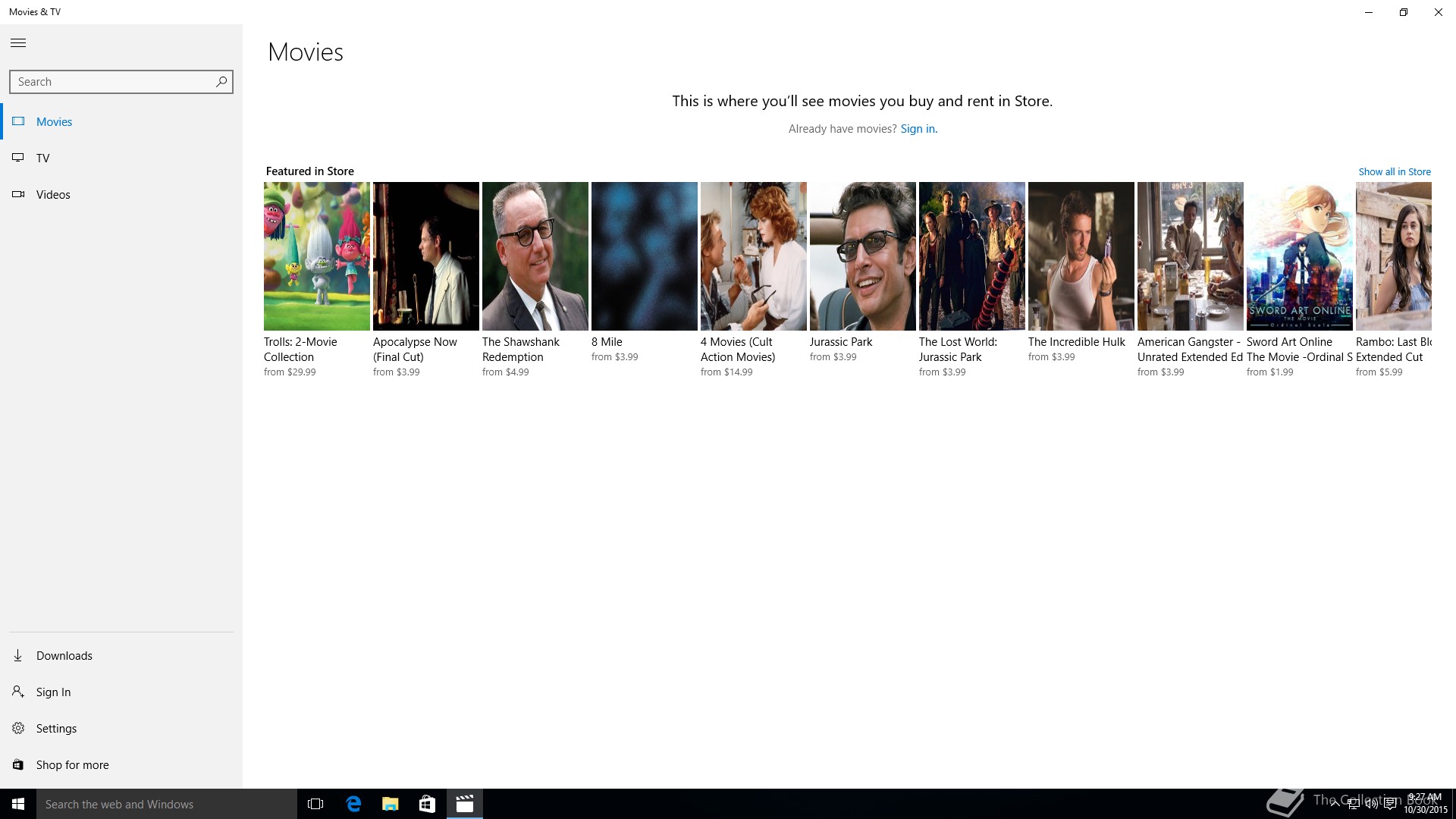
Task: Click the Movies sidebar icon
Action: [18, 121]
